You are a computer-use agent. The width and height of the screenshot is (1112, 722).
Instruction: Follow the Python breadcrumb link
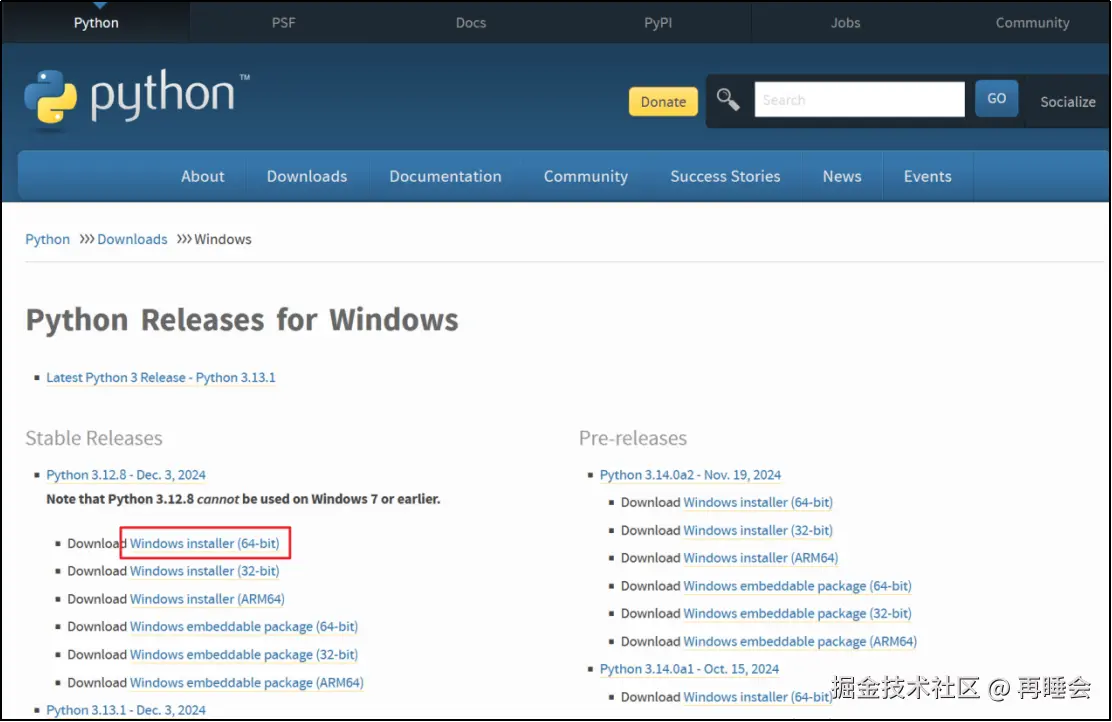(48, 239)
